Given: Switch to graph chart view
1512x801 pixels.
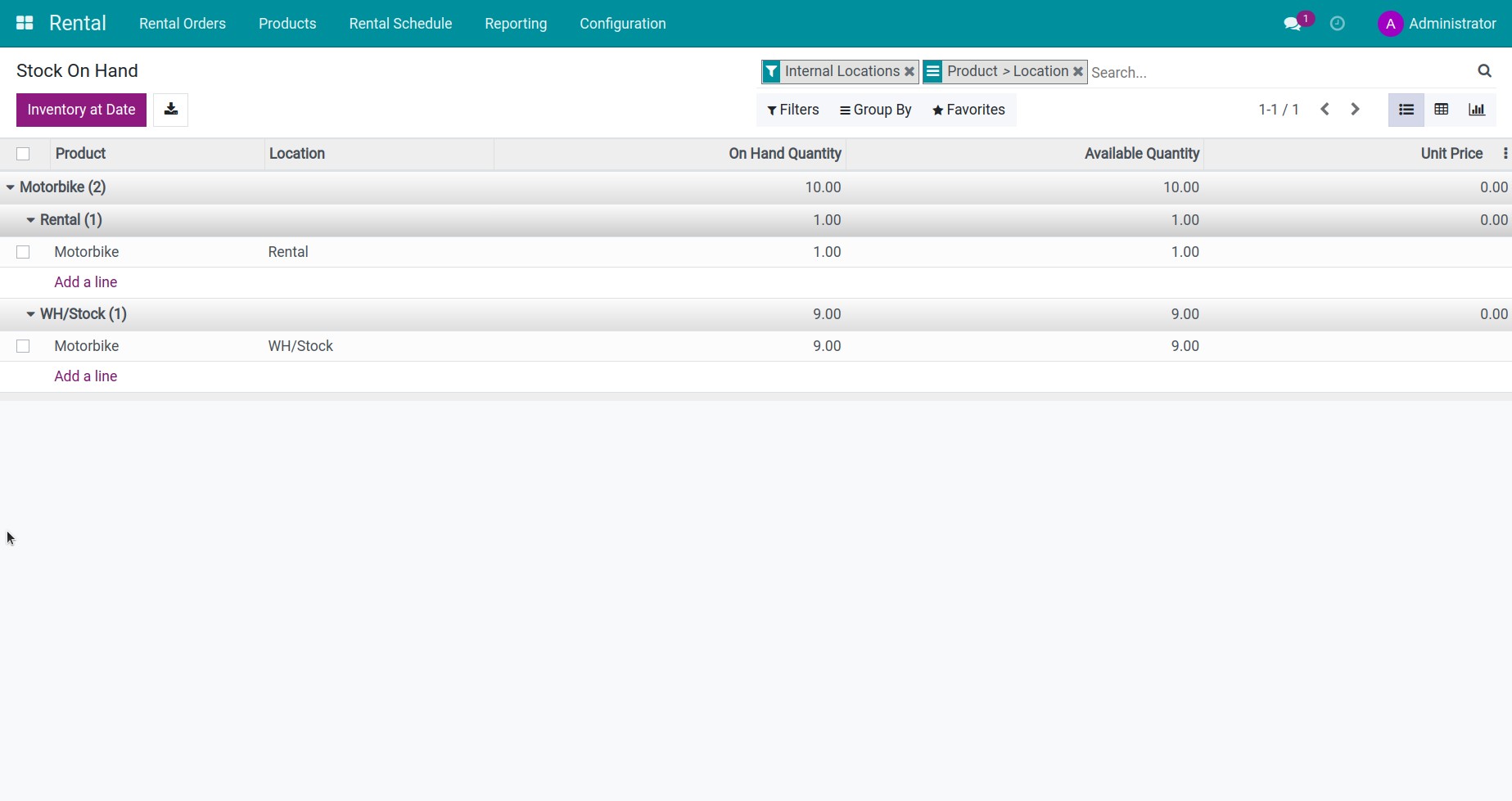Looking at the screenshot, I should (1476, 110).
